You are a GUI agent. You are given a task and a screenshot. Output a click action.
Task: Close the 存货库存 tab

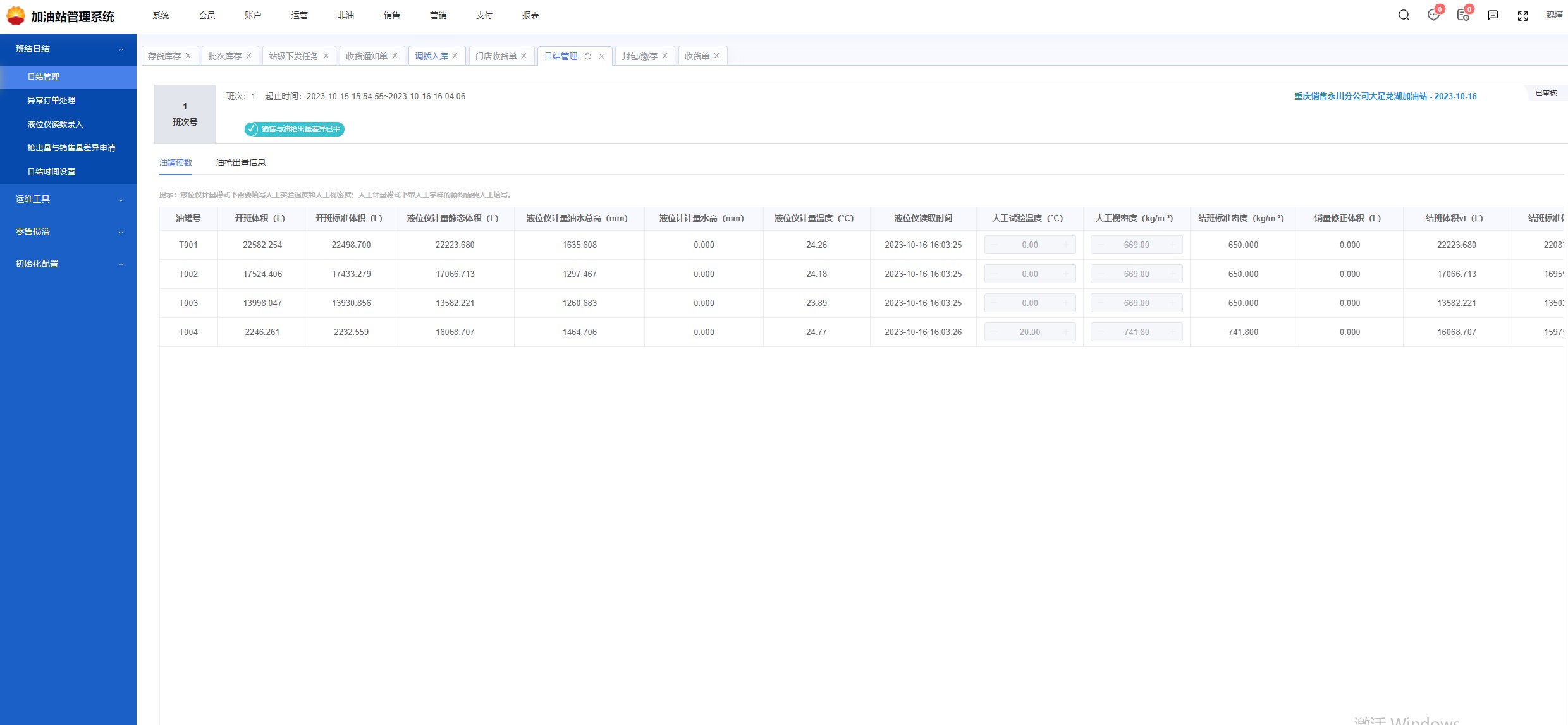click(188, 56)
